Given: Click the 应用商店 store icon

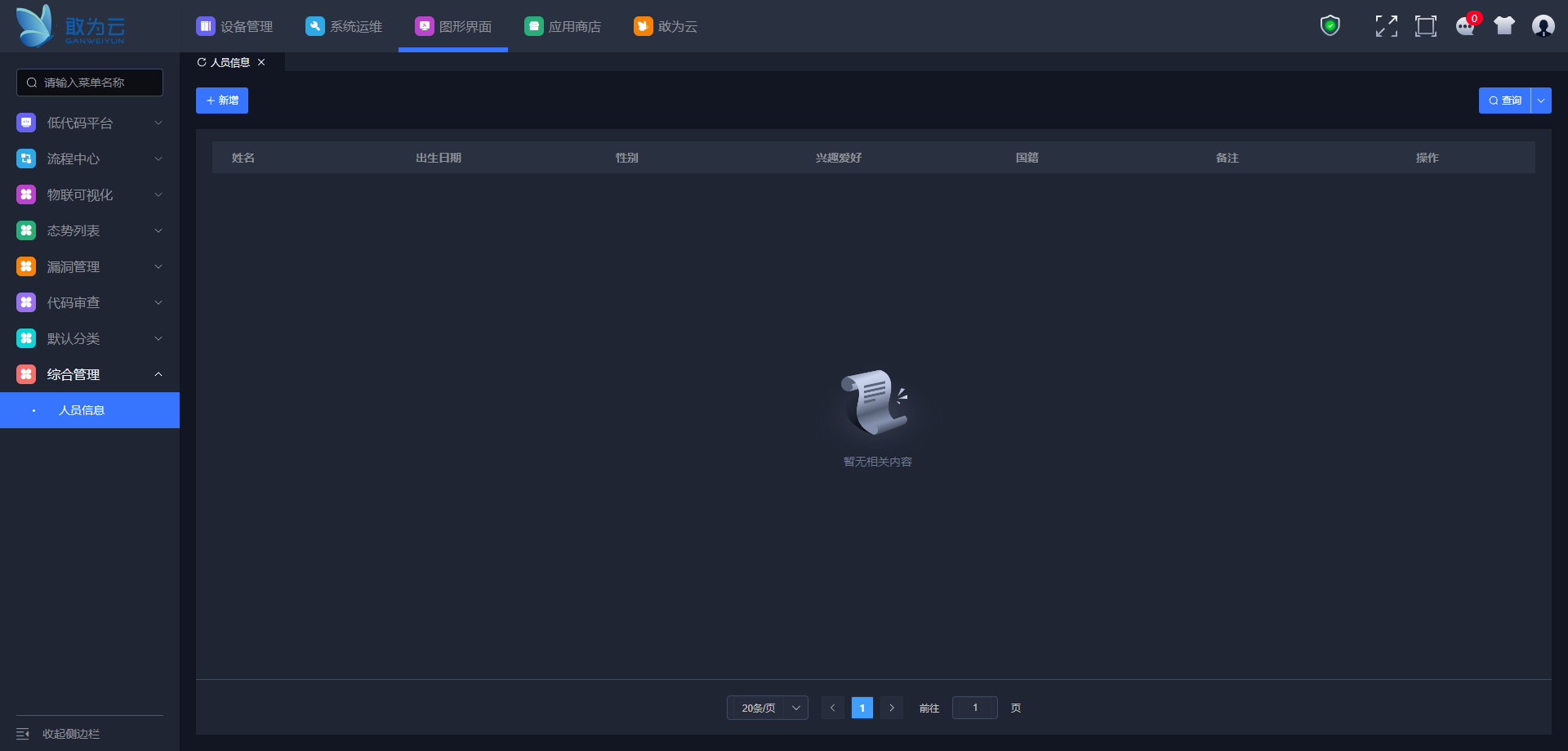Looking at the screenshot, I should click(x=534, y=26).
